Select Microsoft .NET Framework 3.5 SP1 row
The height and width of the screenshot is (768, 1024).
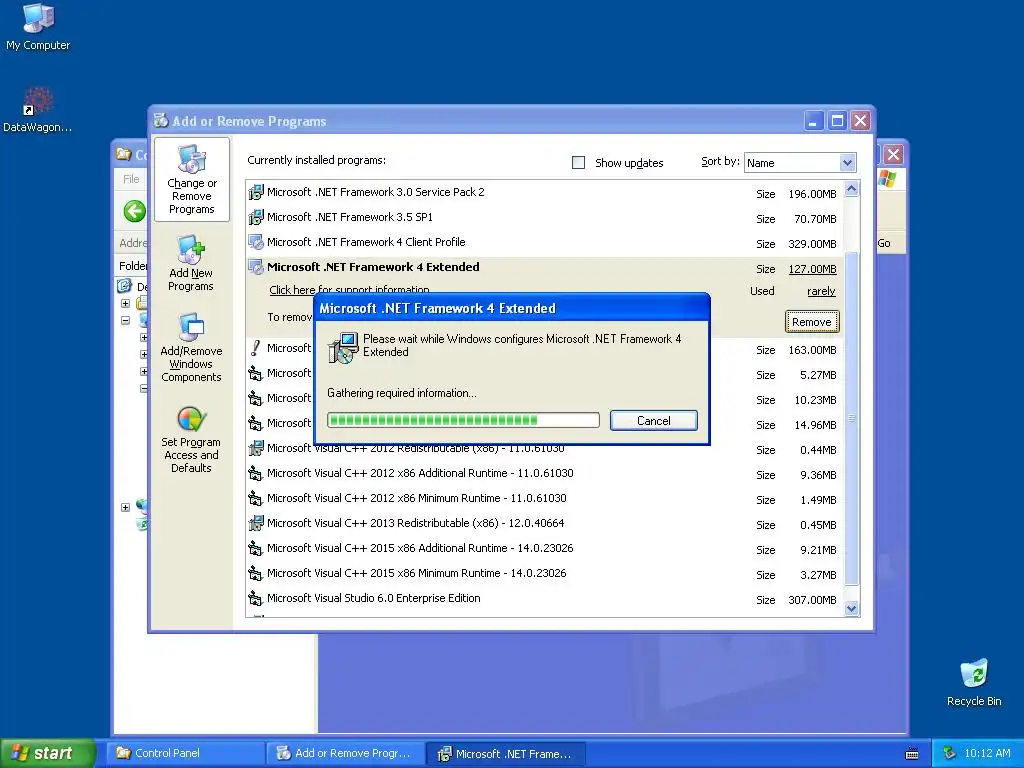click(543, 217)
